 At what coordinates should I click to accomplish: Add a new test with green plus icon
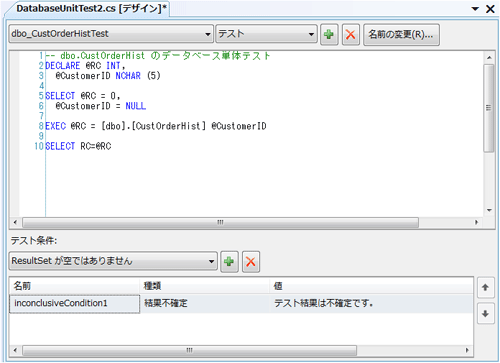[x=329, y=34]
